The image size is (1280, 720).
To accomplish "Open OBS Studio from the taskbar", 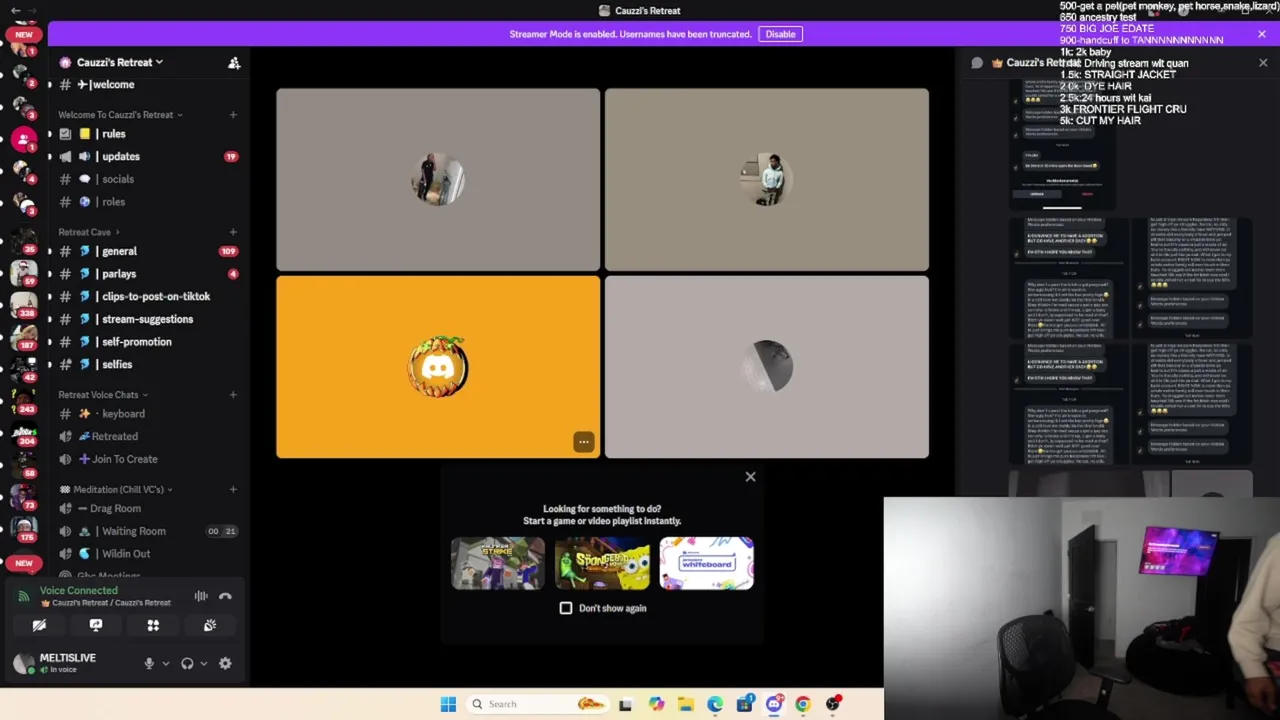I will [832, 704].
